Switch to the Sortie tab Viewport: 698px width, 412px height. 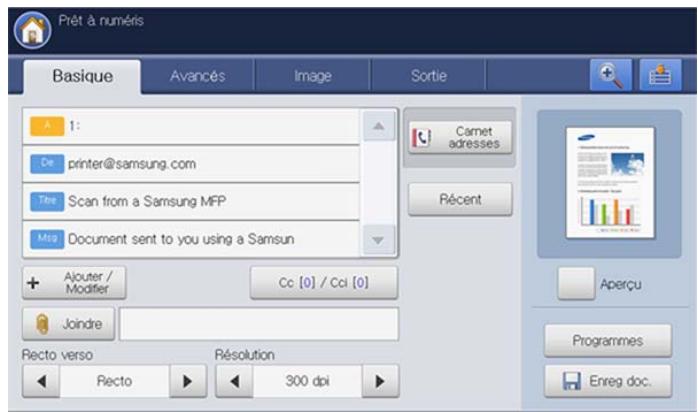click(428, 76)
